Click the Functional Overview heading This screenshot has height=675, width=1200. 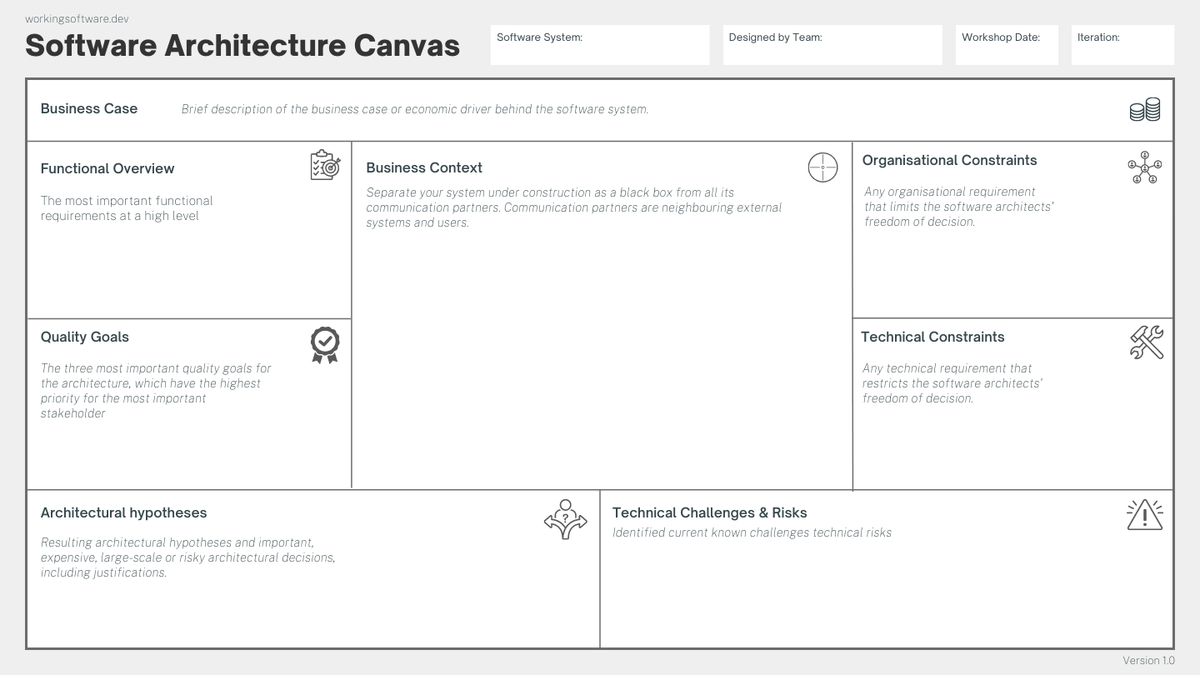107,168
